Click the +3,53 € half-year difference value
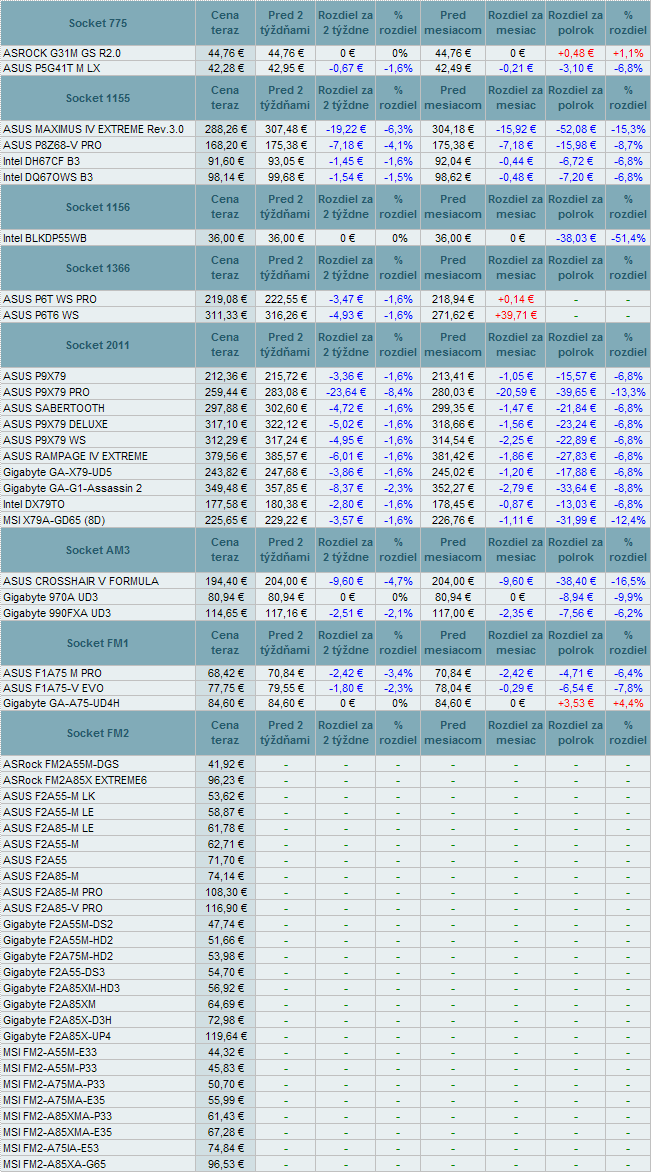Viewport: 651px width, 1172px height. click(576, 704)
